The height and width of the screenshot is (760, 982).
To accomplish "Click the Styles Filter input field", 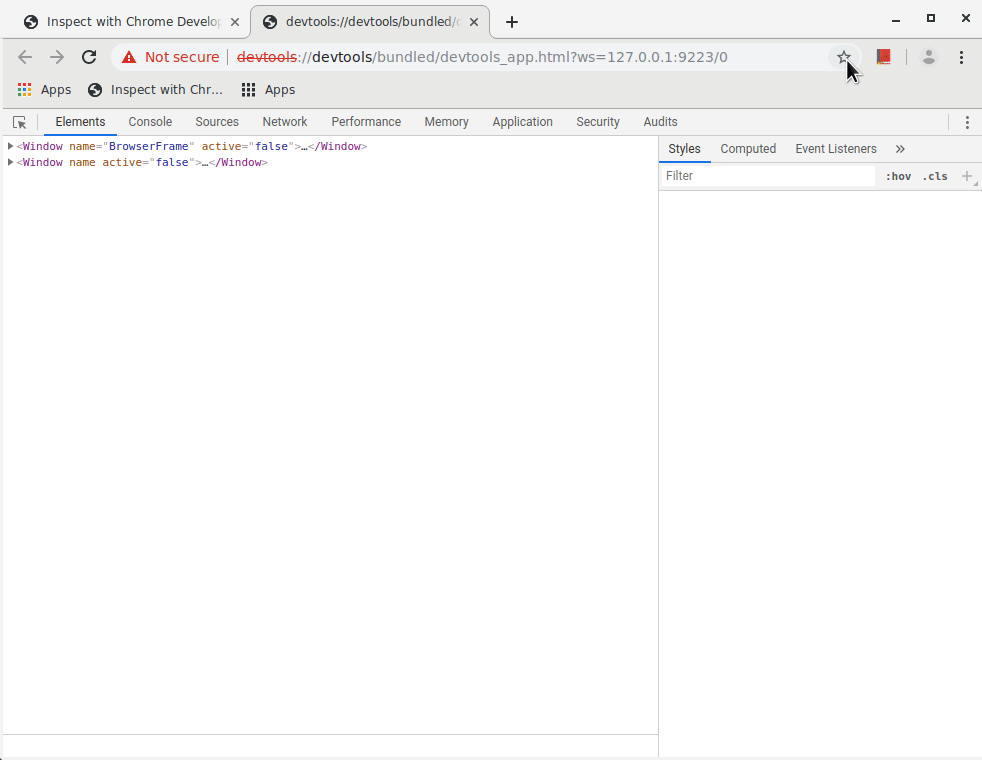I will [768, 176].
